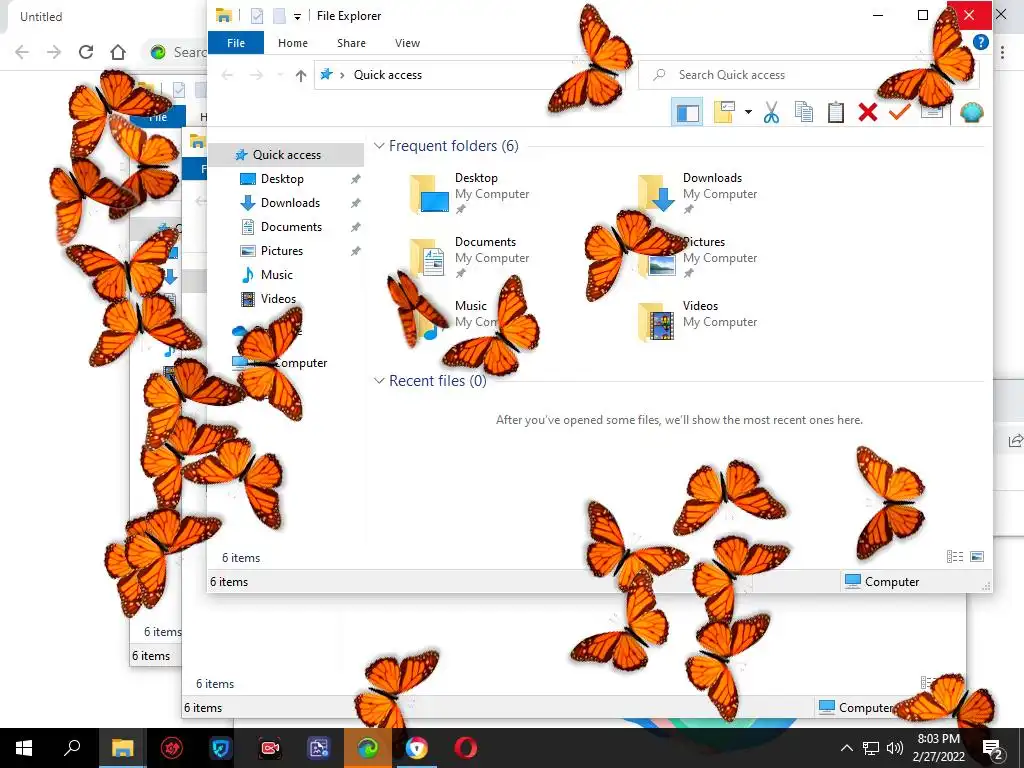Click the red gear app taskbar icon
This screenshot has width=1024, height=768.
click(x=172, y=748)
